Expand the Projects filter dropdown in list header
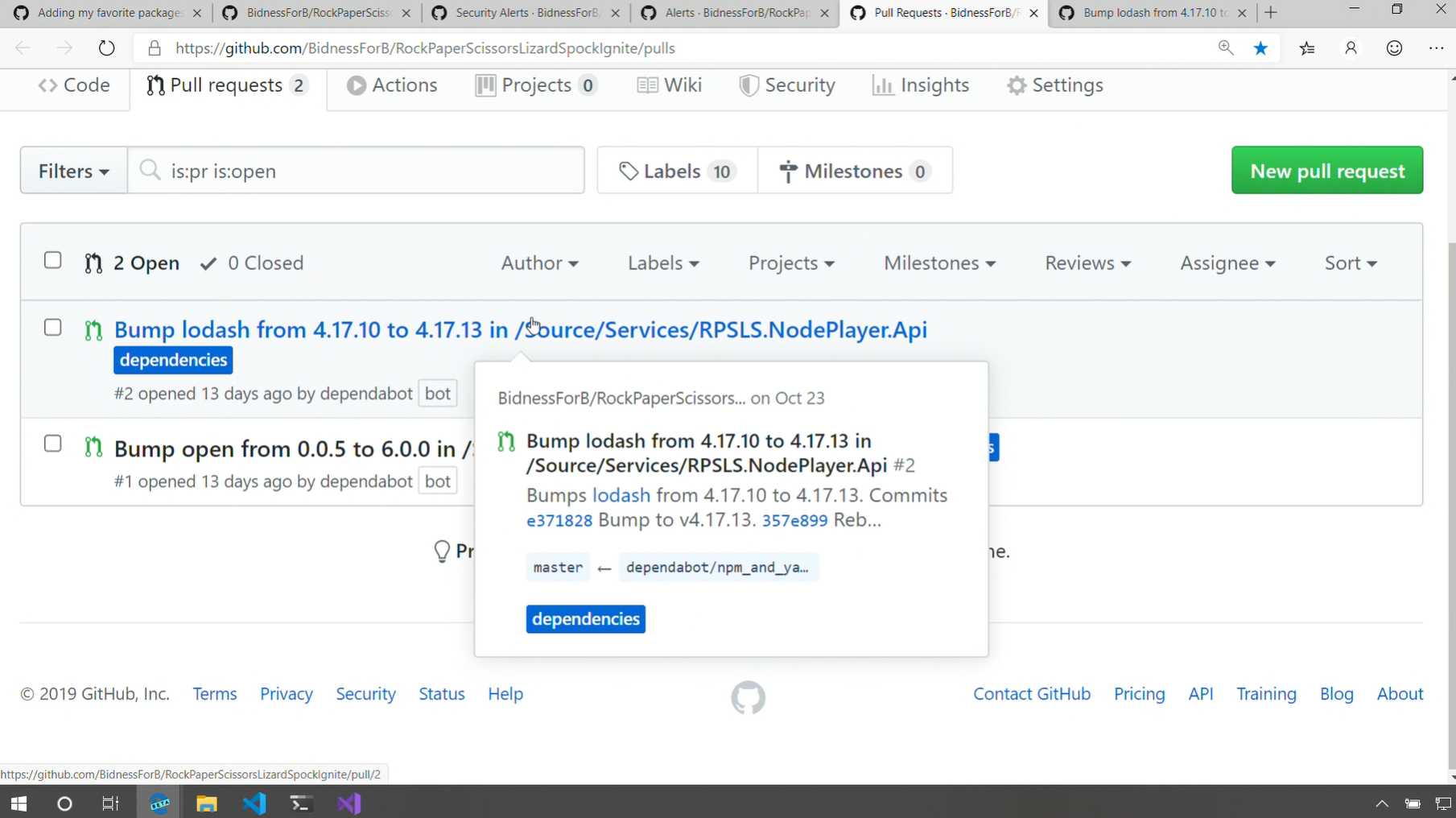The height and width of the screenshot is (818, 1456). [791, 263]
